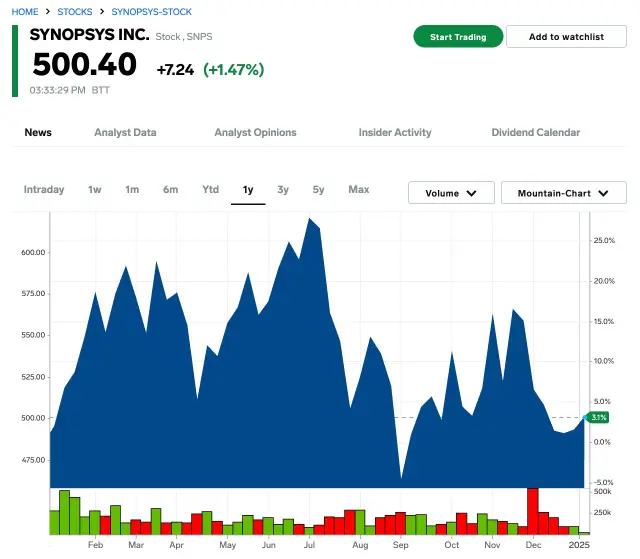Select the 5y chart range

[x=318, y=190]
